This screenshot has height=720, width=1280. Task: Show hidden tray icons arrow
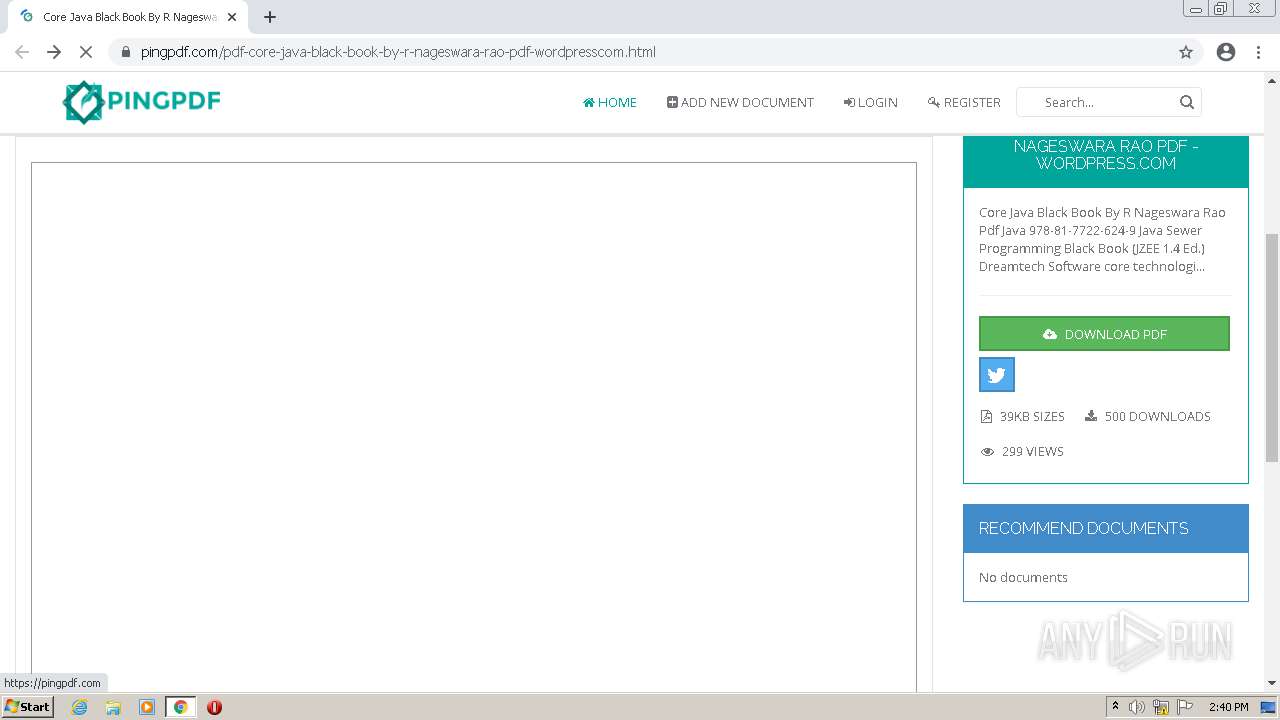[1115, 707]
